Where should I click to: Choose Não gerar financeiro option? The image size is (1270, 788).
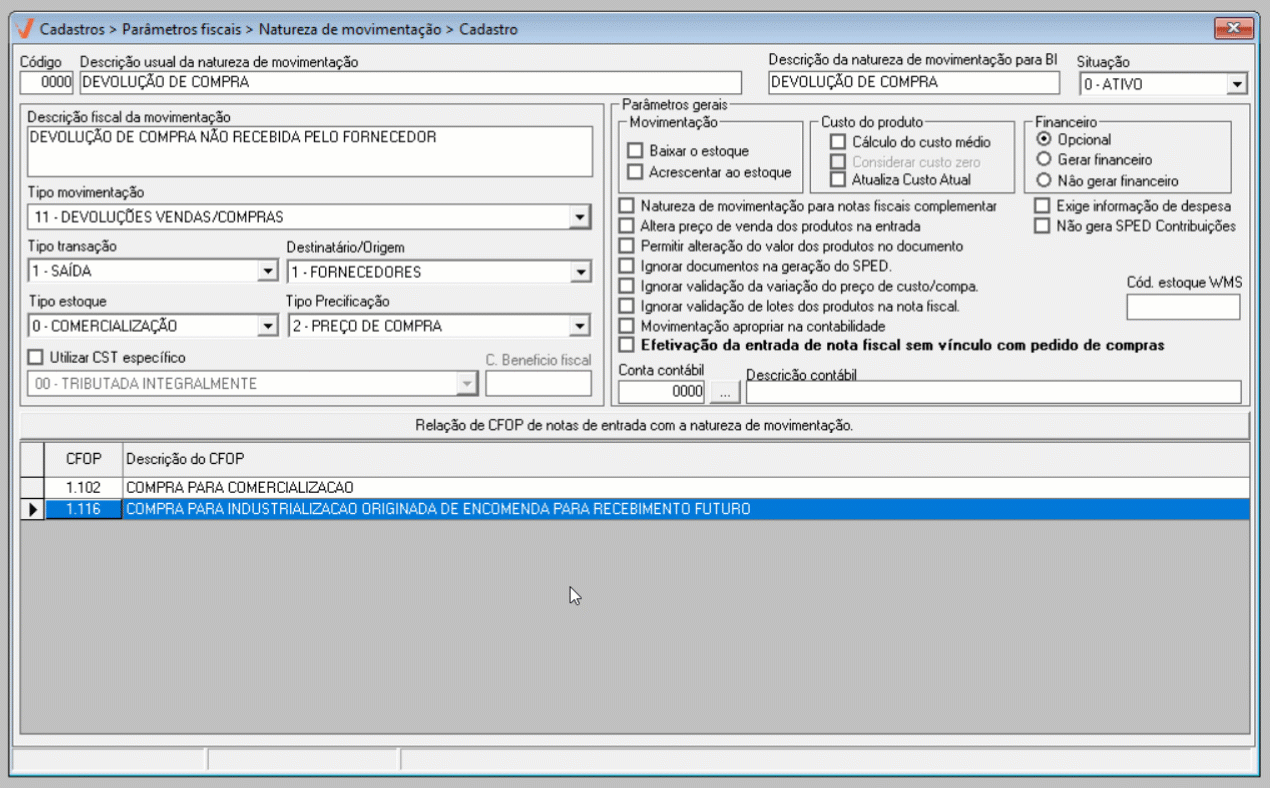pos(1044,181)
